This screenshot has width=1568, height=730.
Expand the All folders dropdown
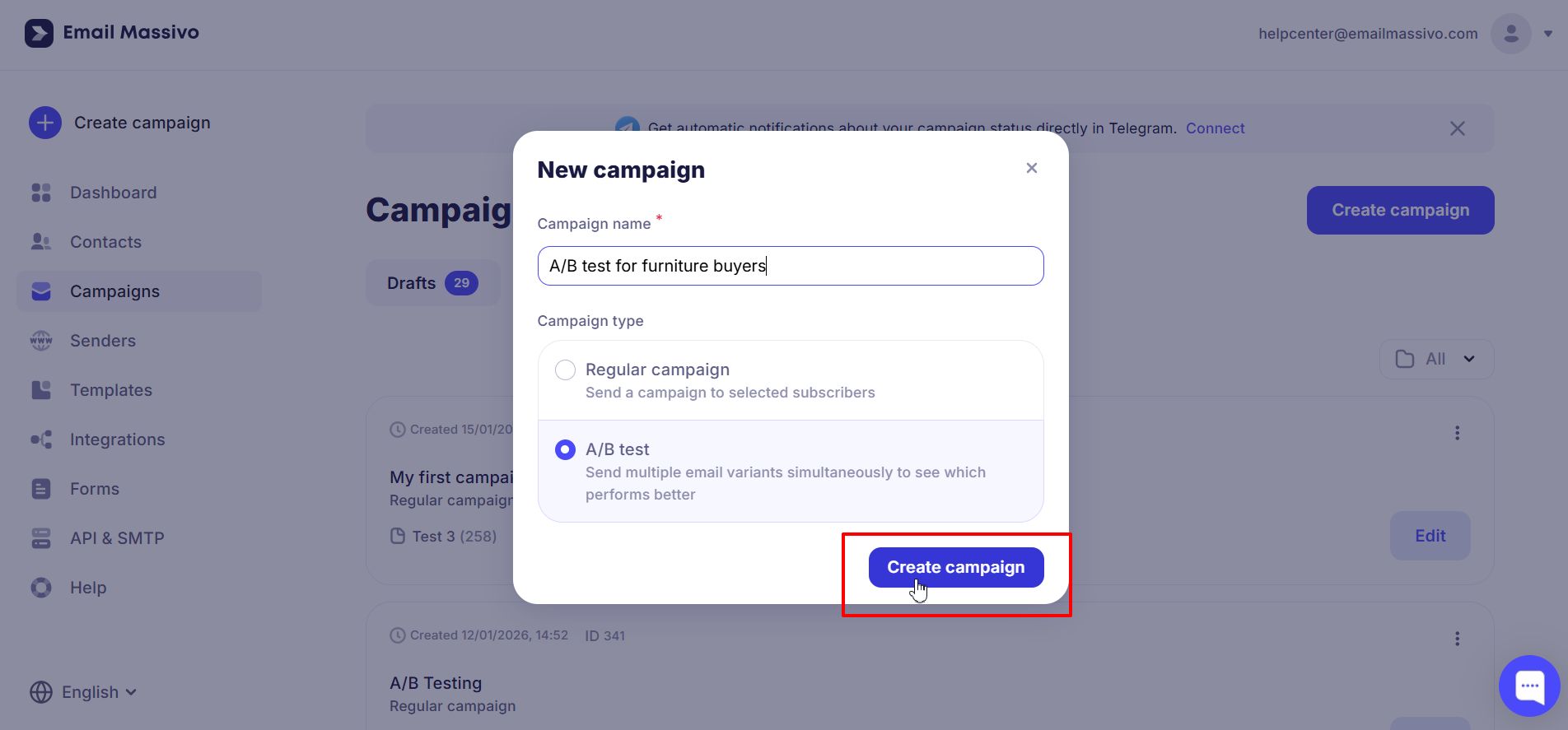click(1436, 359)
